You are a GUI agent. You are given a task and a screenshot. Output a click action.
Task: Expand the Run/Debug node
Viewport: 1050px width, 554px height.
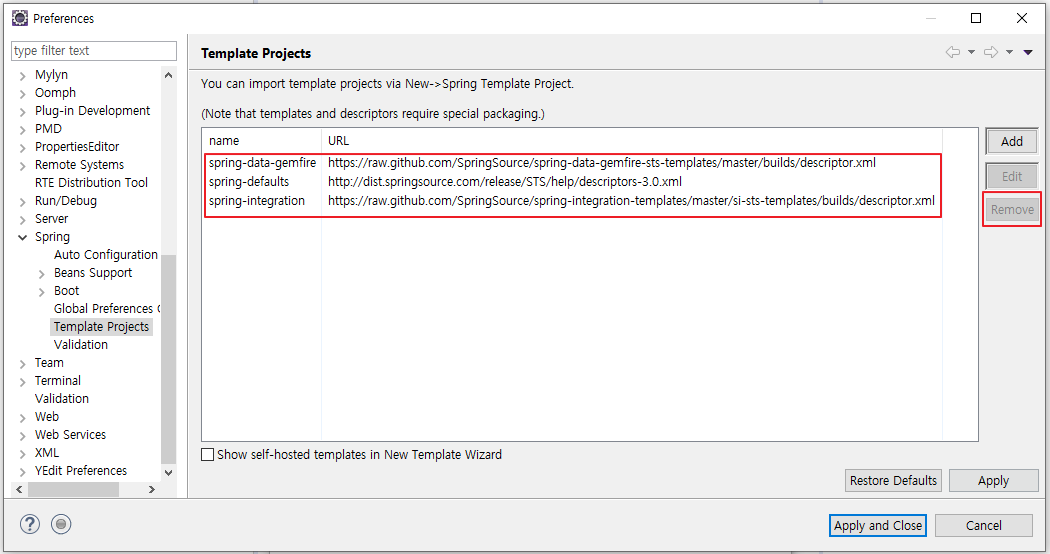click(x=23, y=202)
